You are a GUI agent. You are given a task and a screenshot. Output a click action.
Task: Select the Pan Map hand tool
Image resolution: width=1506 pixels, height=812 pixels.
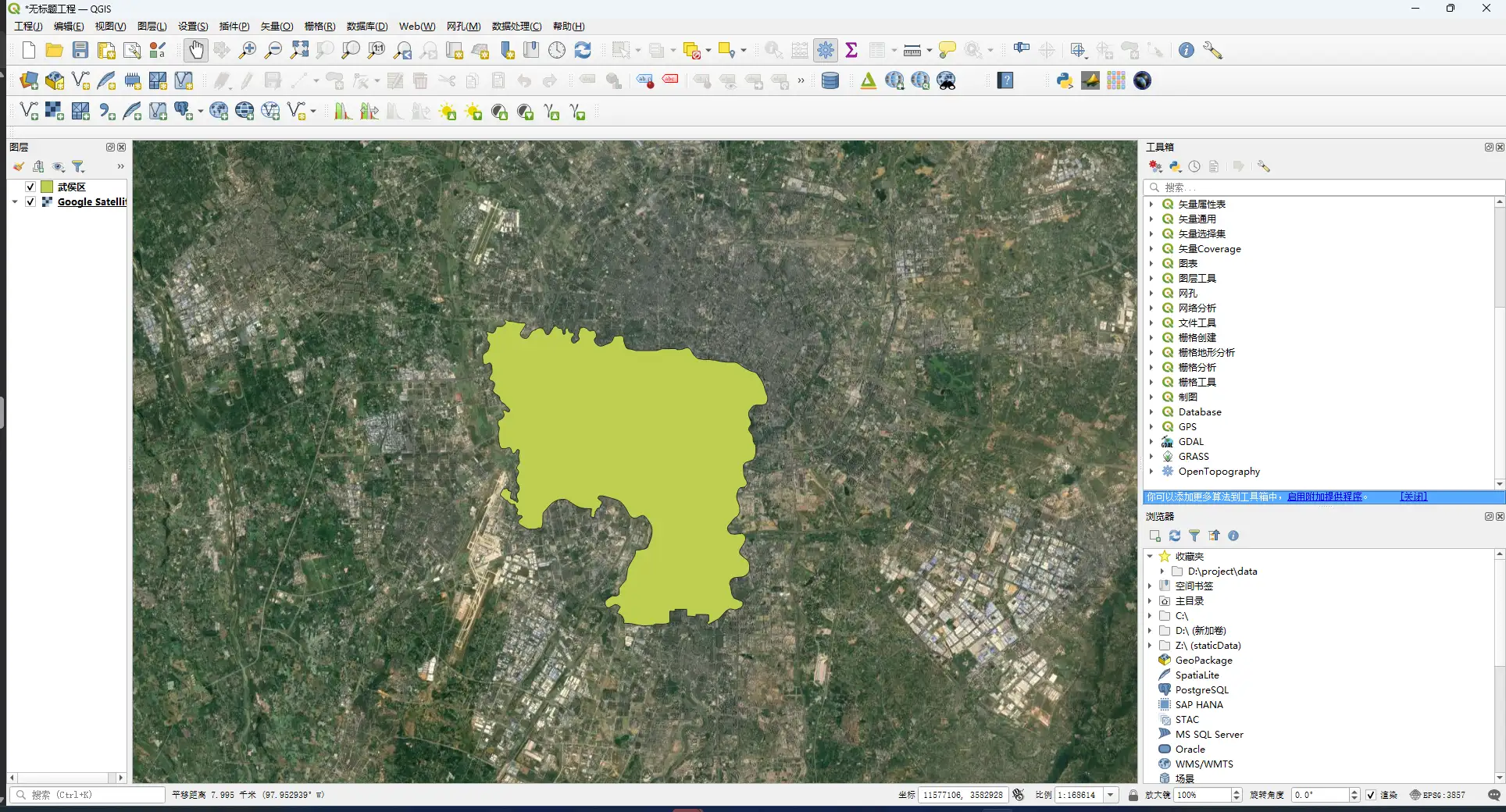click(195, 51)
